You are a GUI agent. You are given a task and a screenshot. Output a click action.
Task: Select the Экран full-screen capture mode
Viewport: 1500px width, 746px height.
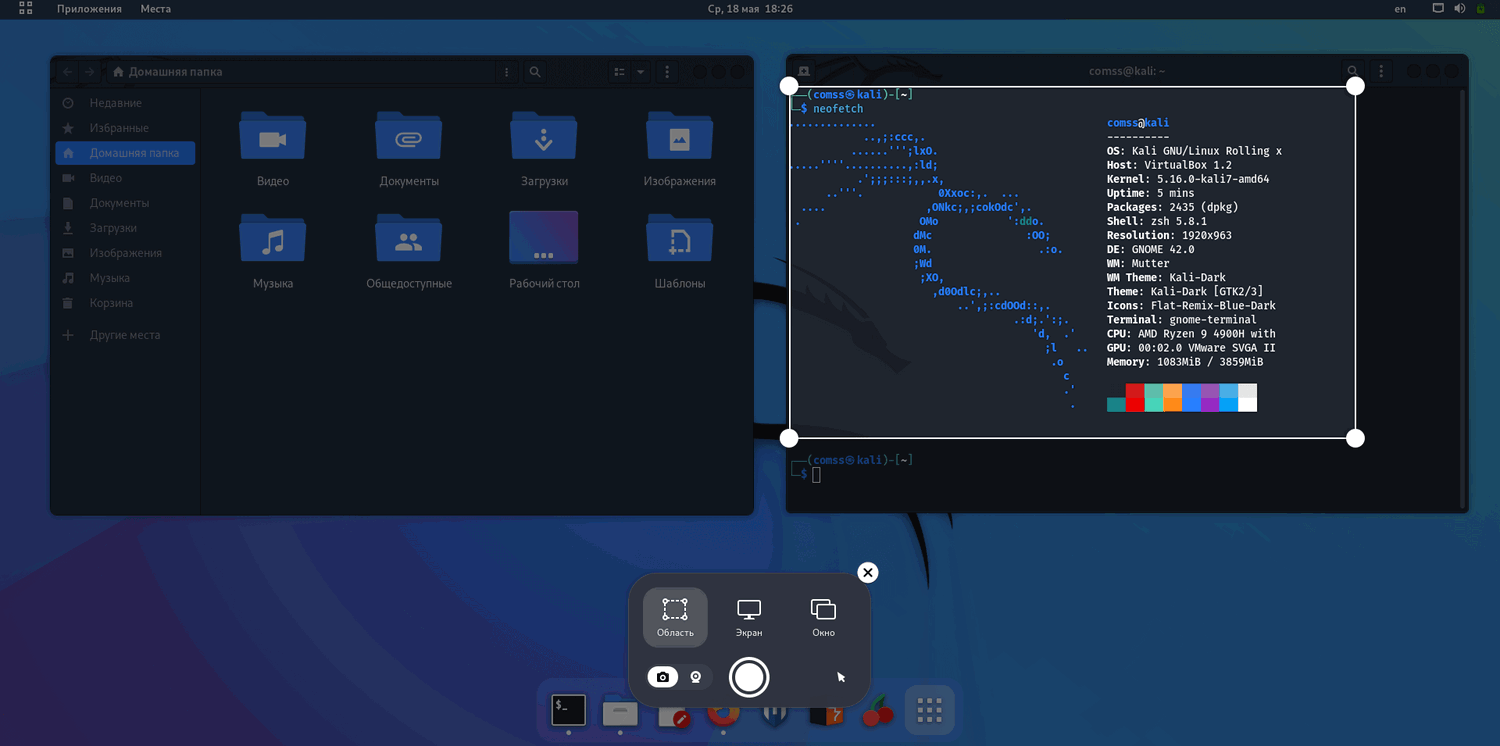749,617
